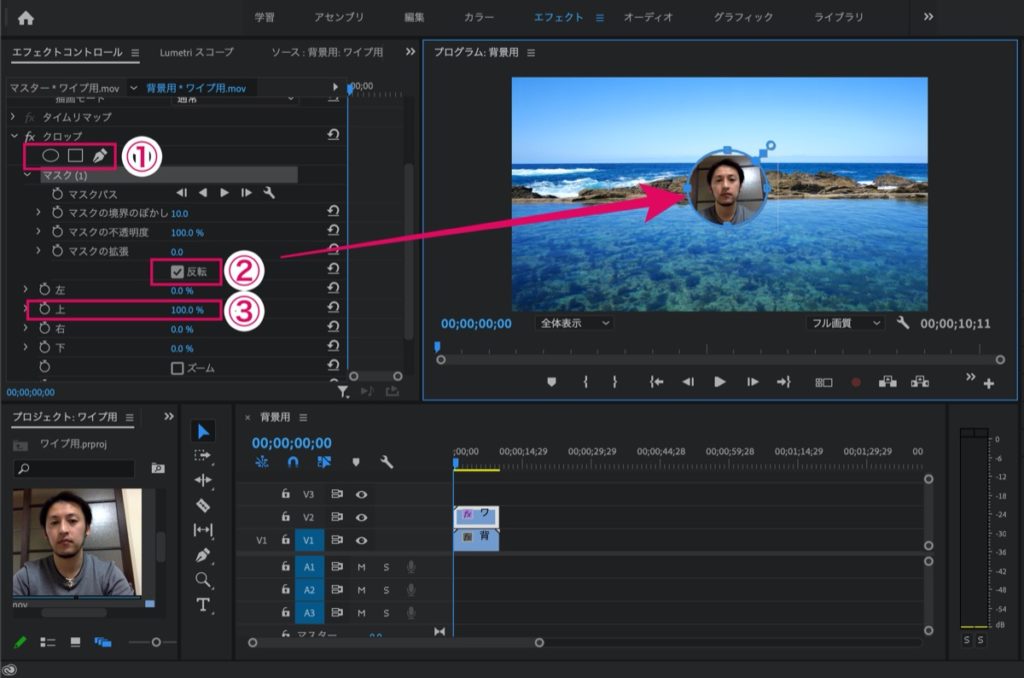The width and height of the screenshot is (1024, 678).
Task: Enable the ズーム checkbox
Action: click(x=177, y=368)
